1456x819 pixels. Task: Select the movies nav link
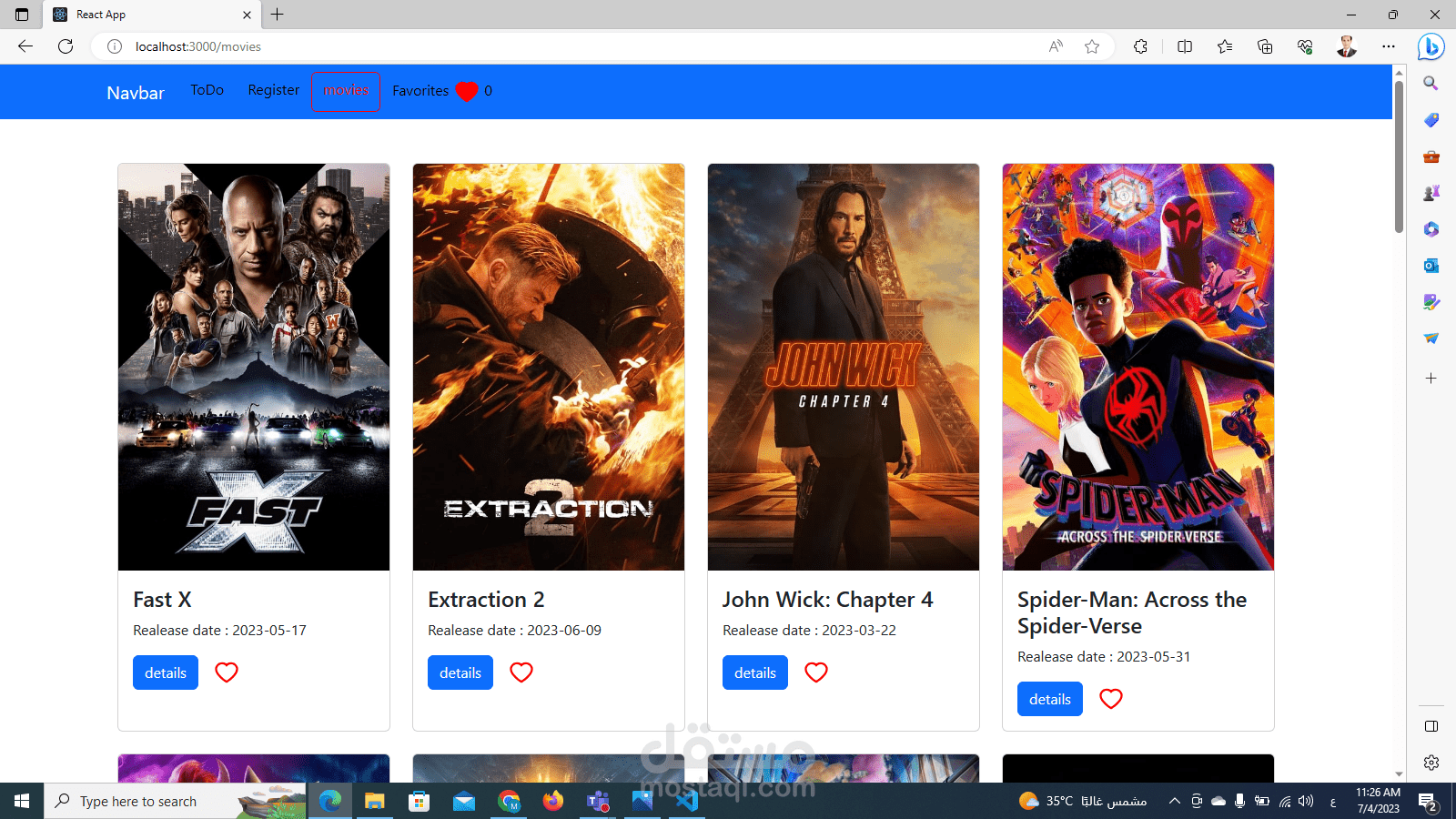pos(346,91)
